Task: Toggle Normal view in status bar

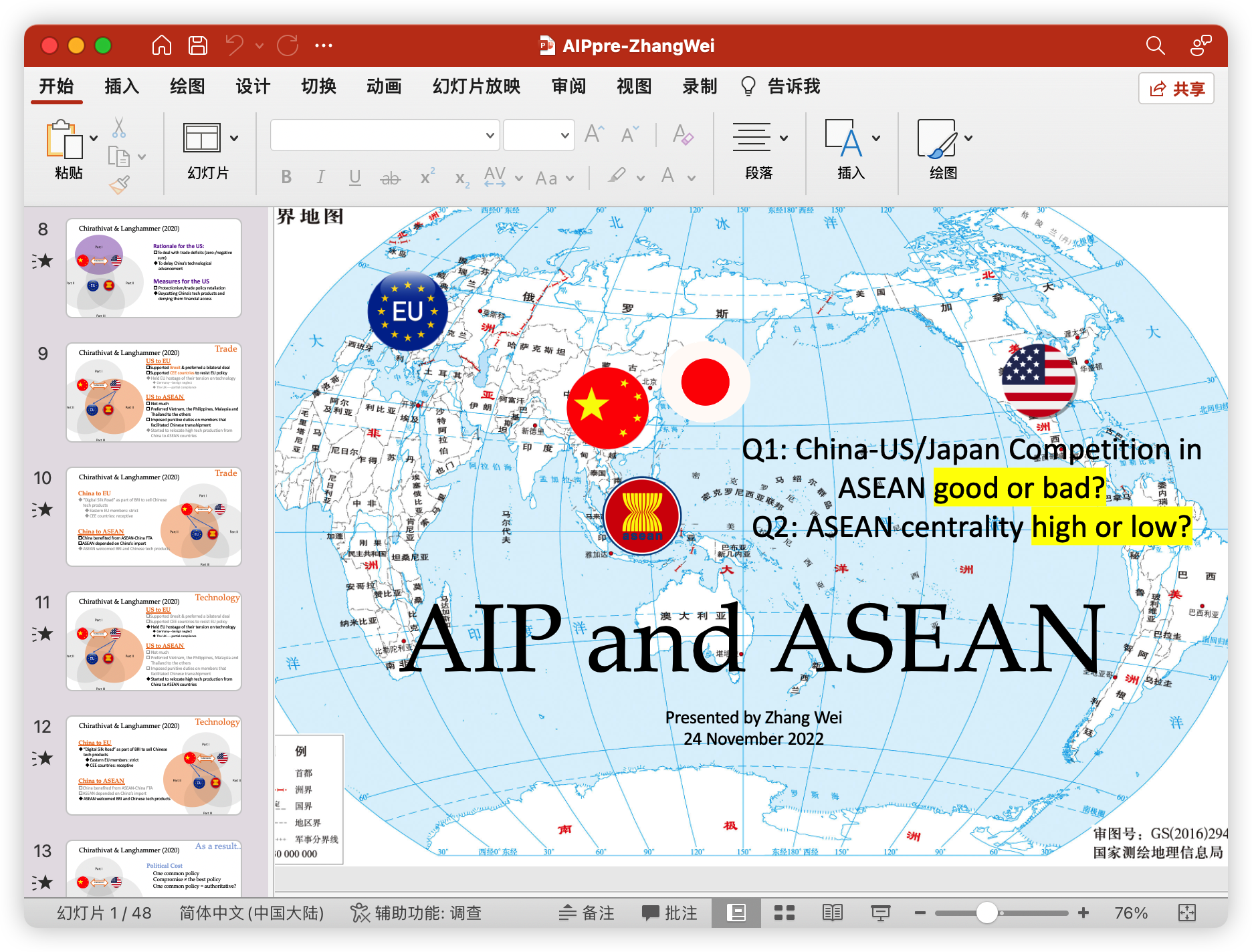Action: click(736, 913)
